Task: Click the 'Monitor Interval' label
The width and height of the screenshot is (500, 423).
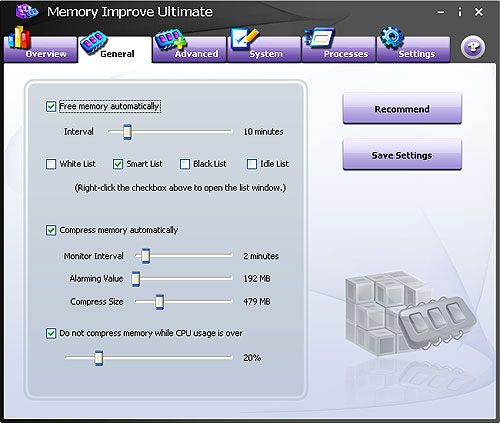Action: click(x=94, y=256)
